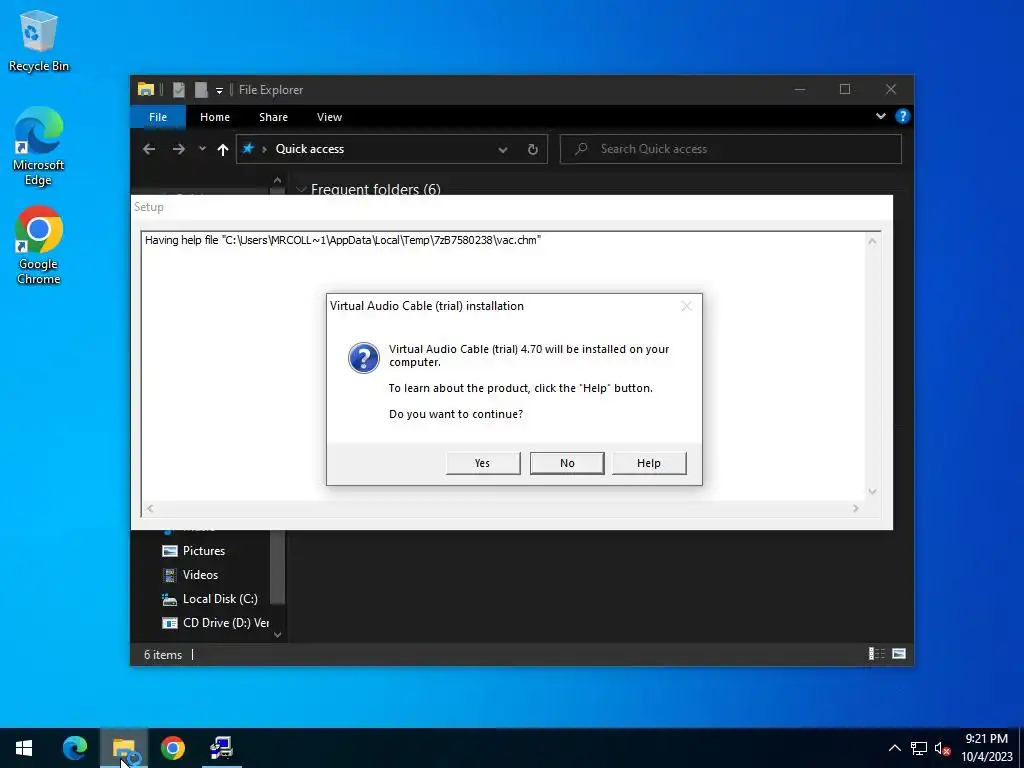Refresh the Quick access view
The height and width of the screenshot is (768, 1024).
[532, 150]
